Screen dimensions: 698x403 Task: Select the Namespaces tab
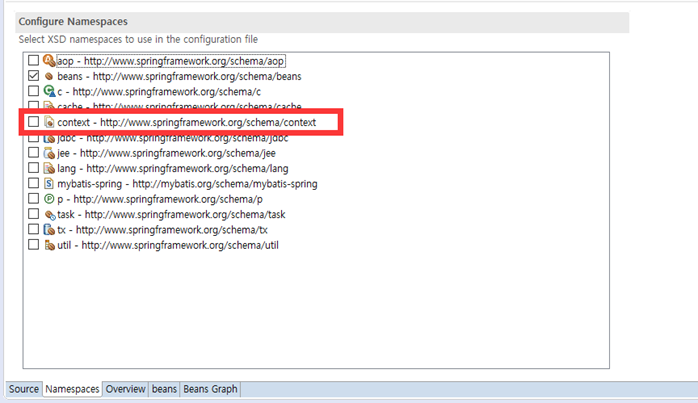pos(72,389)
